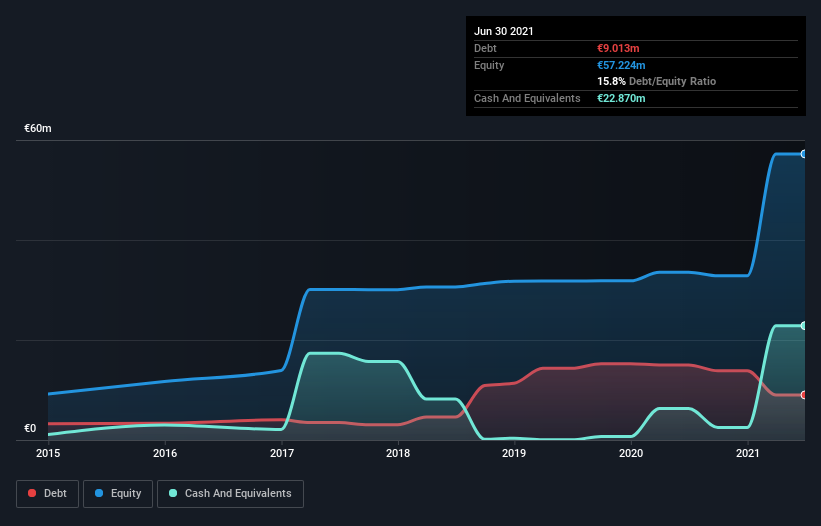Viewport: 821px width, 526px height.
Task: Click the blue Equity legend dot
Action: tap(99, 493)
